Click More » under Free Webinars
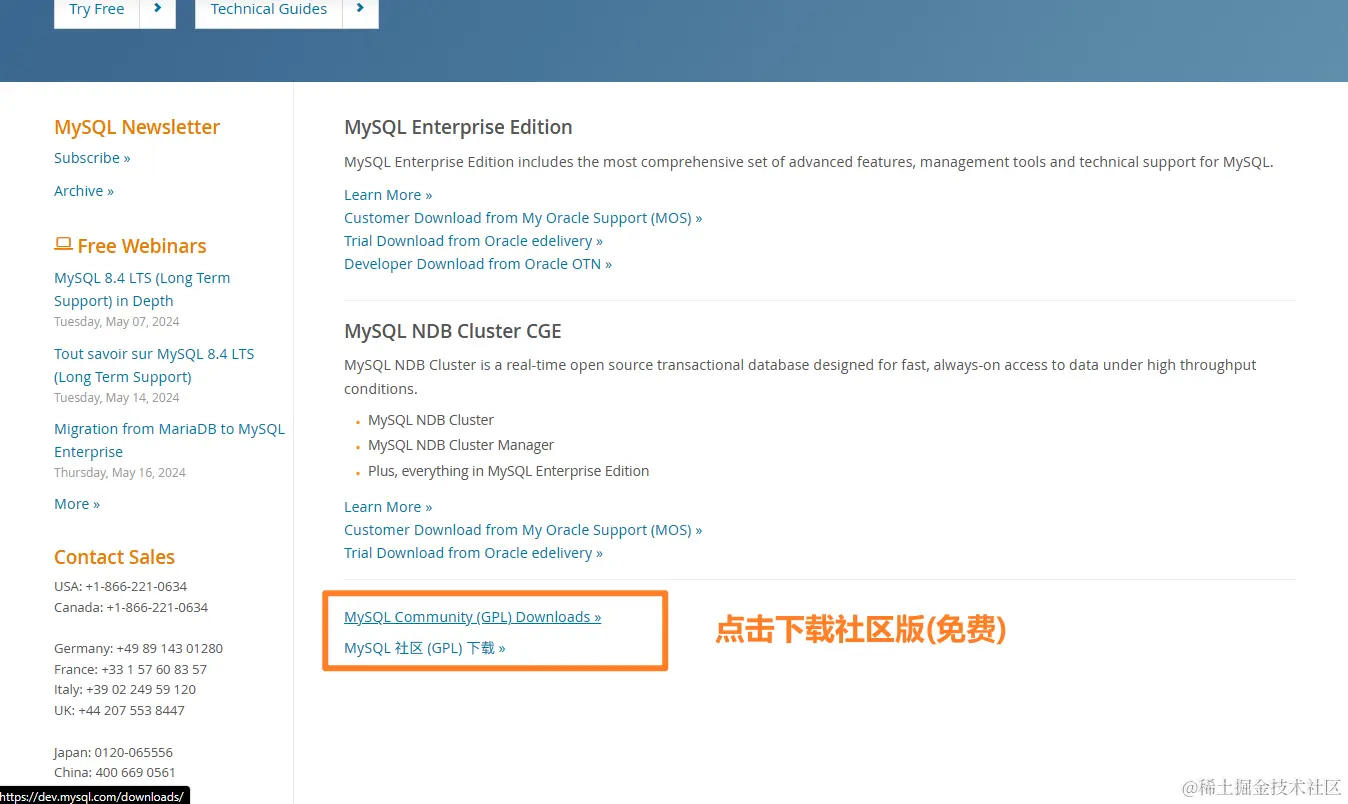The width and height of the screenshot is (1348, 804). [77, 504]
